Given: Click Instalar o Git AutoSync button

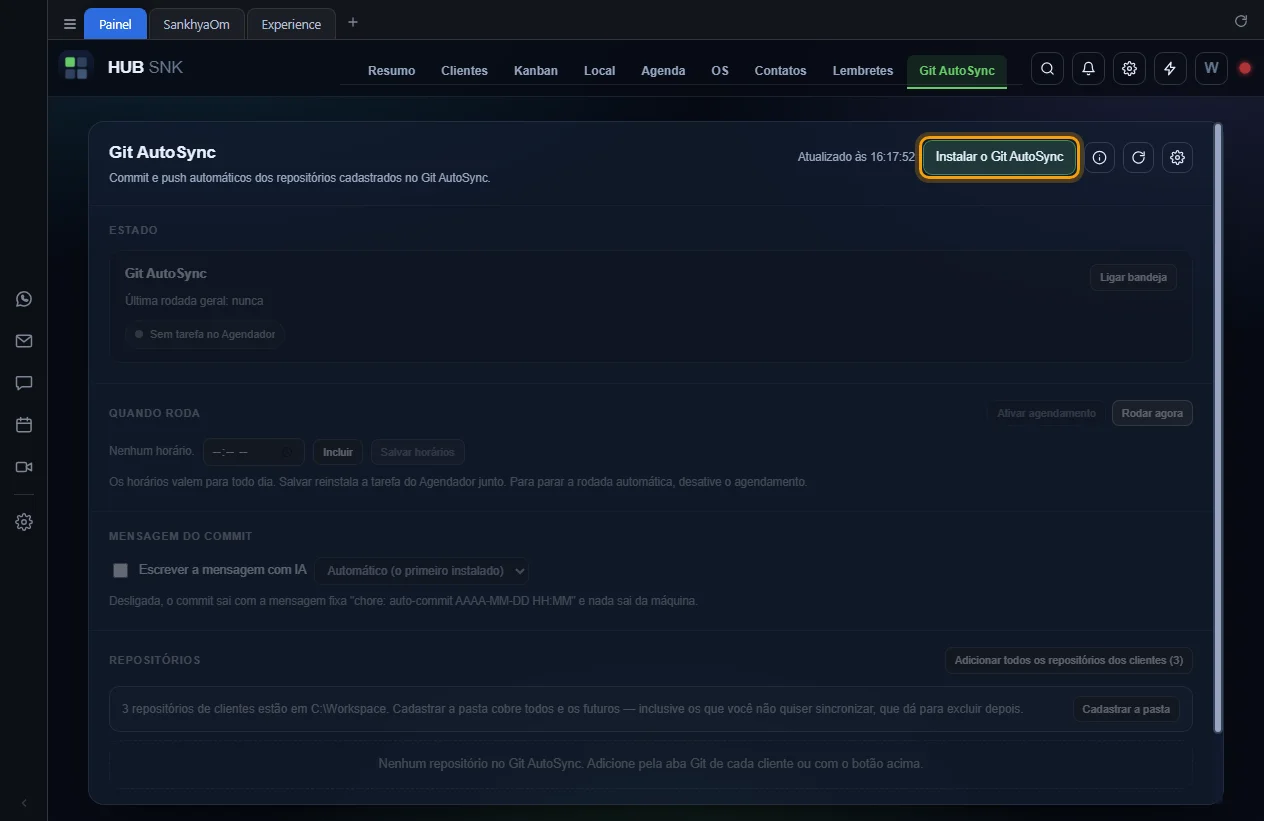Looking at the screenshot, I should pyautogui.click(x=999, y=157).
